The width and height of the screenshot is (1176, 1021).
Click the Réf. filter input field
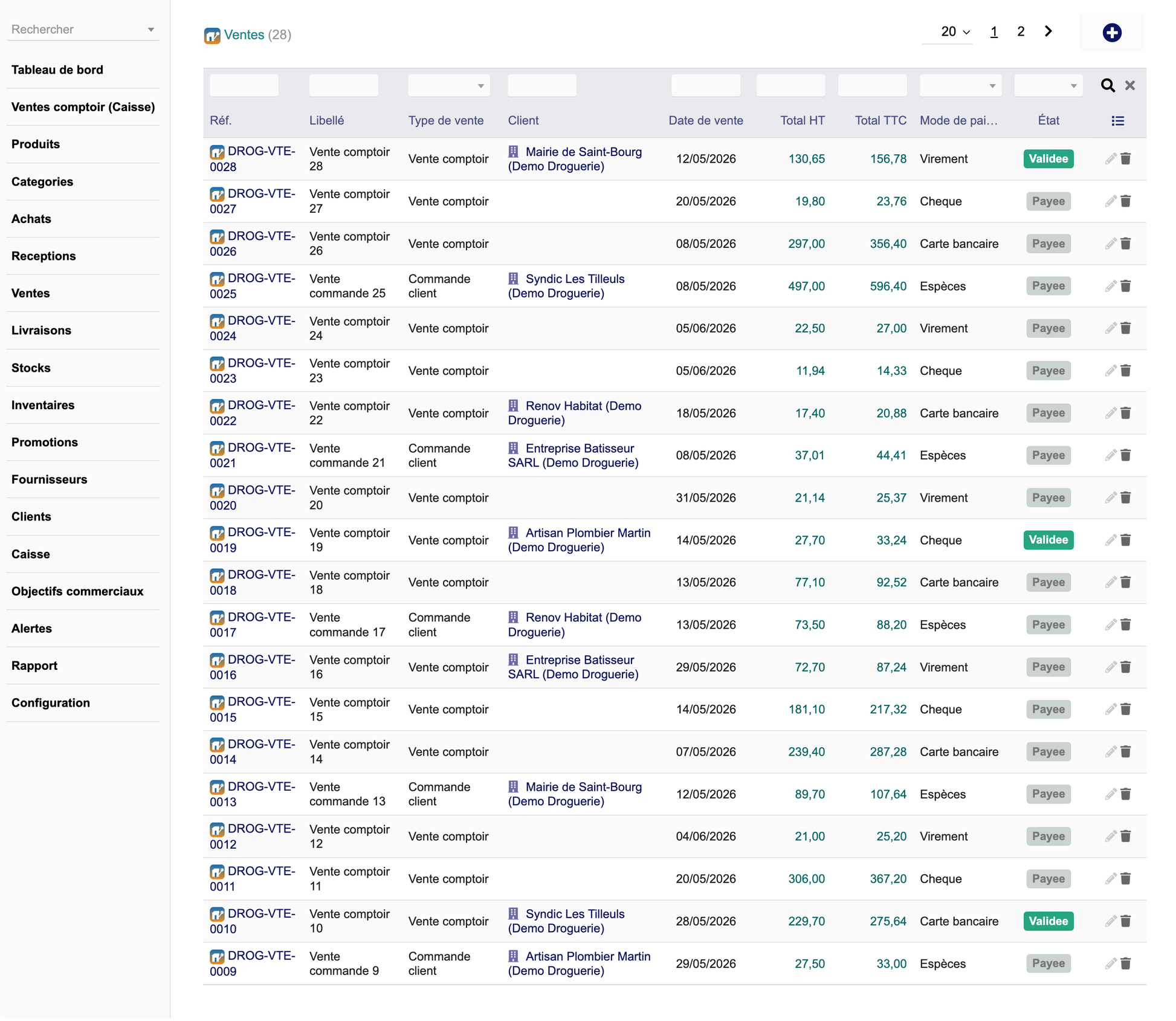click(x=244, y=85)
